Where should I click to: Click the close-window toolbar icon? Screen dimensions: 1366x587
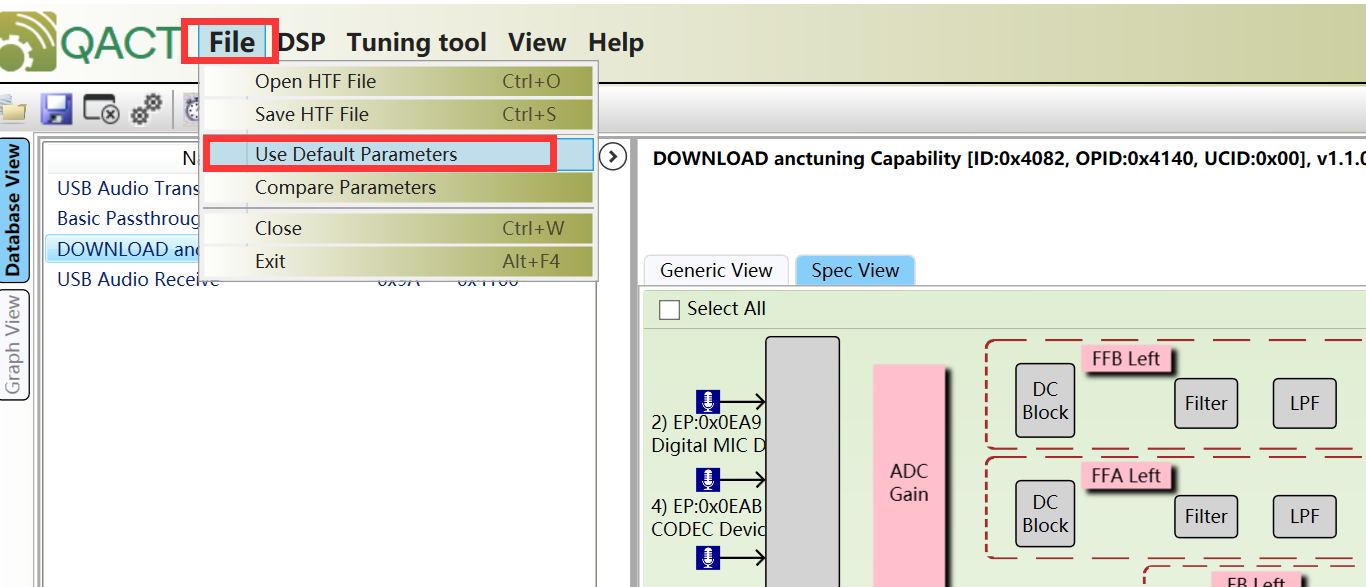(x=100, y=108)
